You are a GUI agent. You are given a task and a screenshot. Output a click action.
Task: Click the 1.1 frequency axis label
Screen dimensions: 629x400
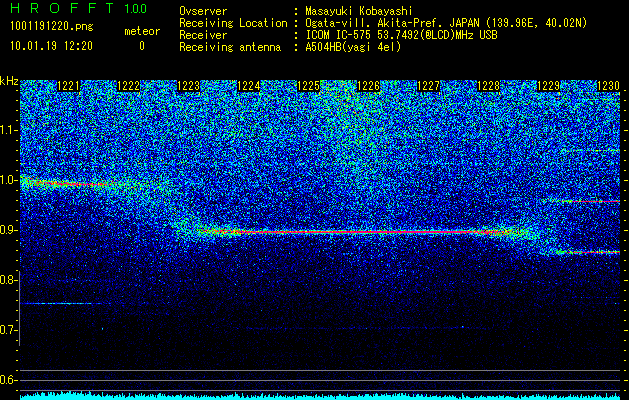coord(8,130)
